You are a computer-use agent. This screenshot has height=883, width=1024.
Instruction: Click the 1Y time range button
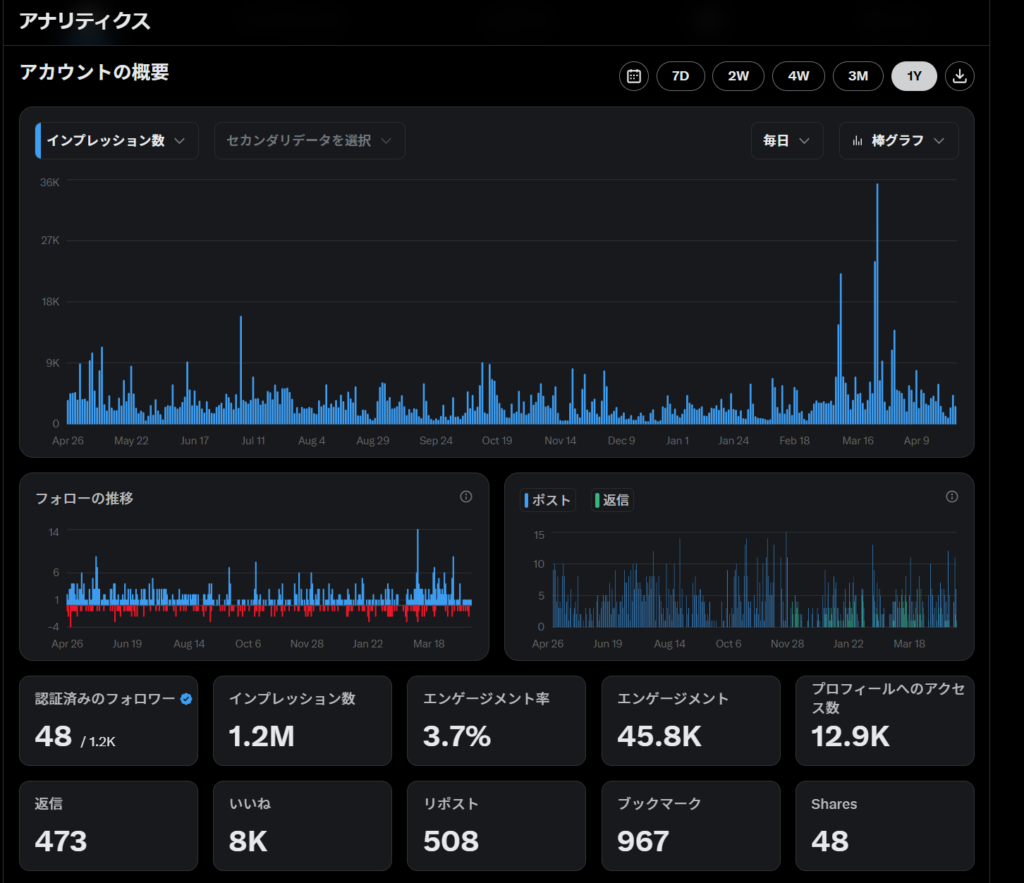click(914, 76)
